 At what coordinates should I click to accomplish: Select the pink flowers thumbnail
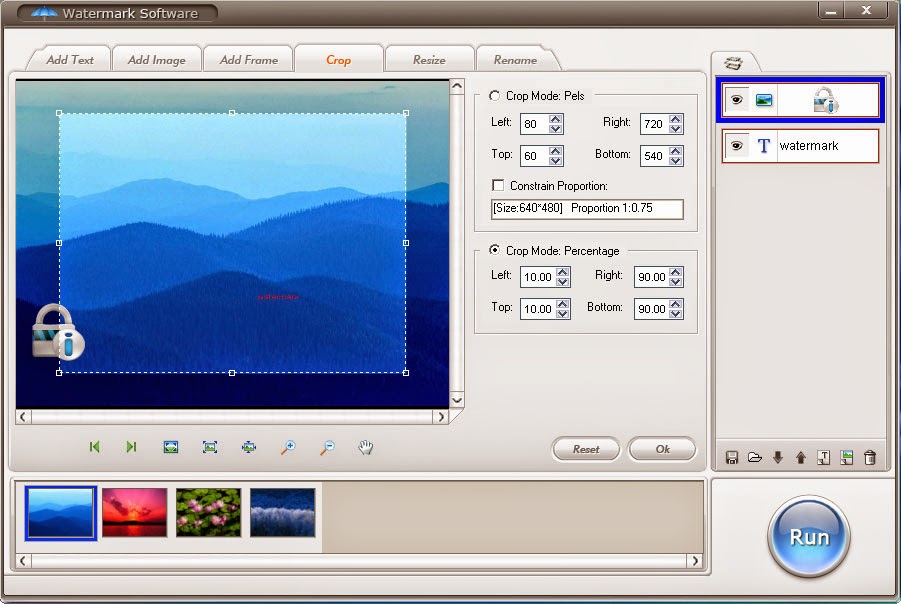coord(208,514)
